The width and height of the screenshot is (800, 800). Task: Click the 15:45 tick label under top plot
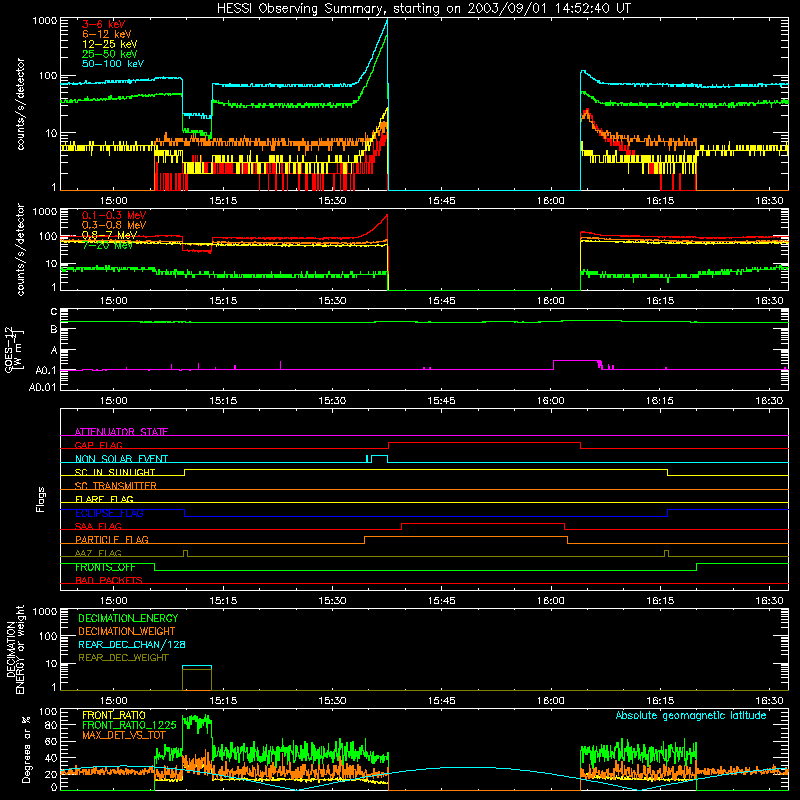point(441,201)
